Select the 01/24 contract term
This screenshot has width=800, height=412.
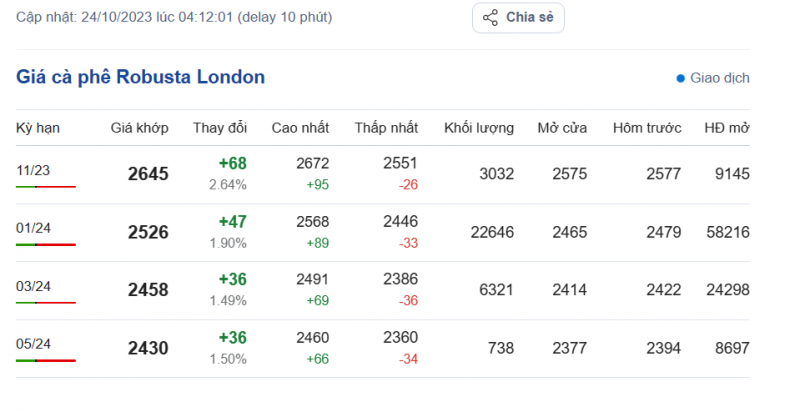tap(33, 228)
